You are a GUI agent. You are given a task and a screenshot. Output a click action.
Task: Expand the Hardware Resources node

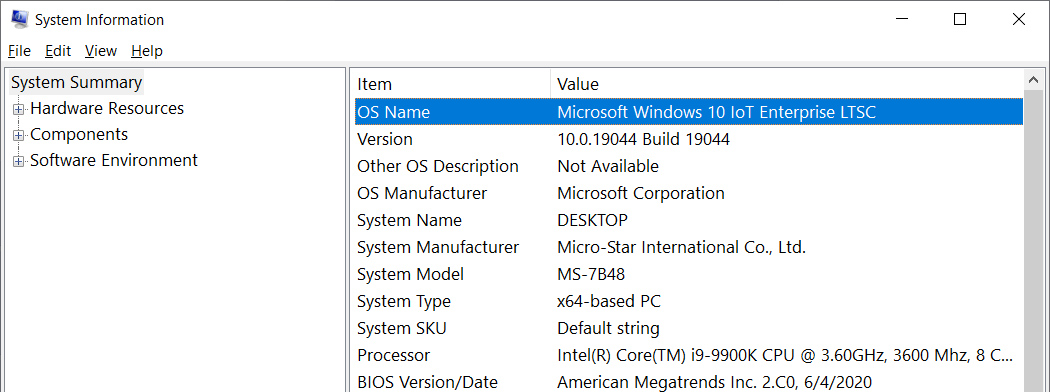tap(19, 109)
